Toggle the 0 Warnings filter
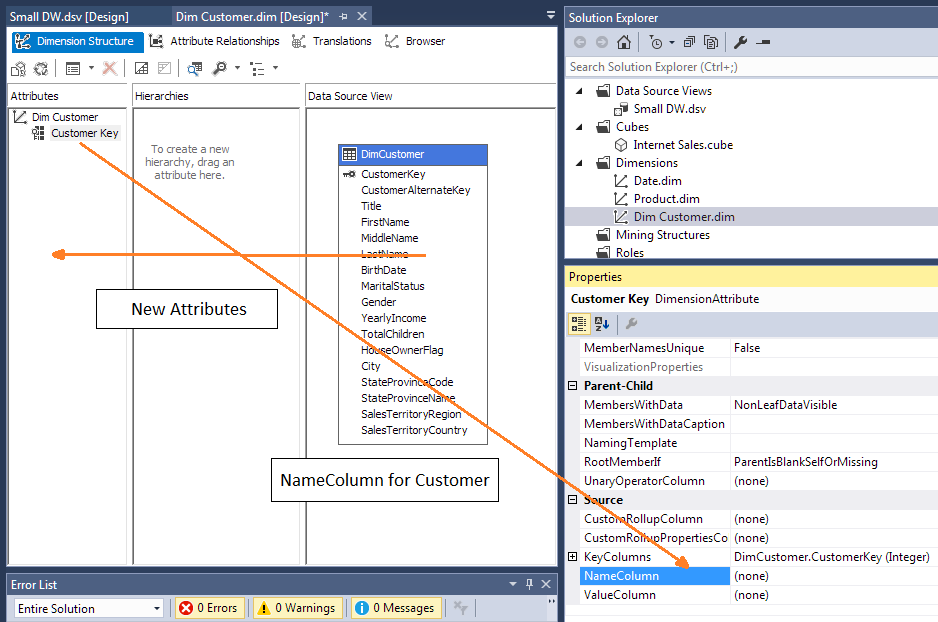The image size is (938, 622). coord(296,608)
